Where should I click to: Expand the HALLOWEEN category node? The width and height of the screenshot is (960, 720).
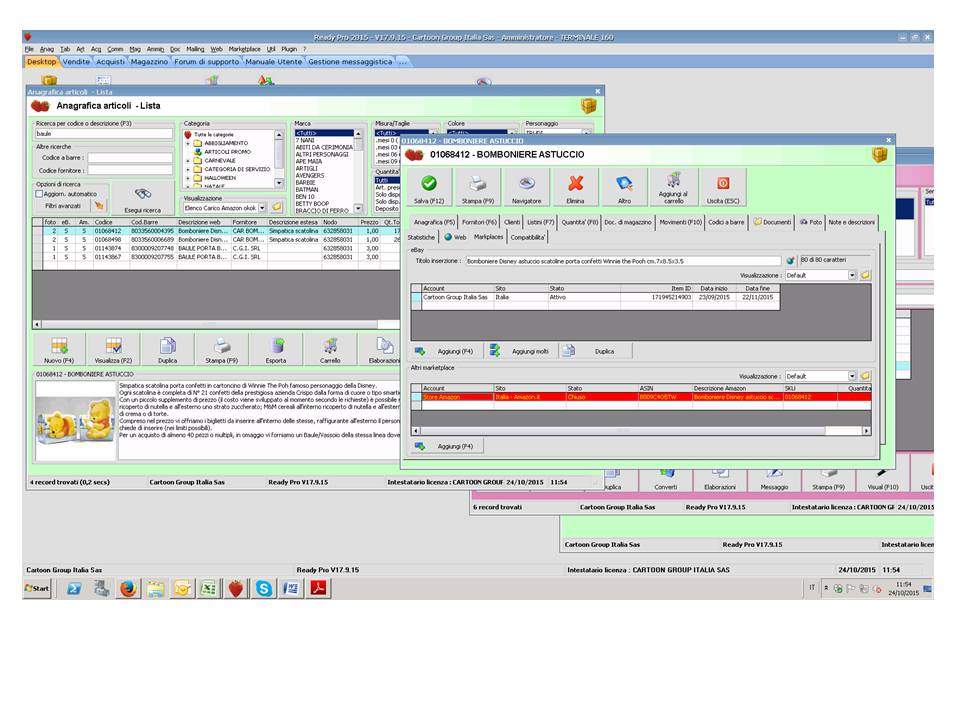[x=189, y=178]
